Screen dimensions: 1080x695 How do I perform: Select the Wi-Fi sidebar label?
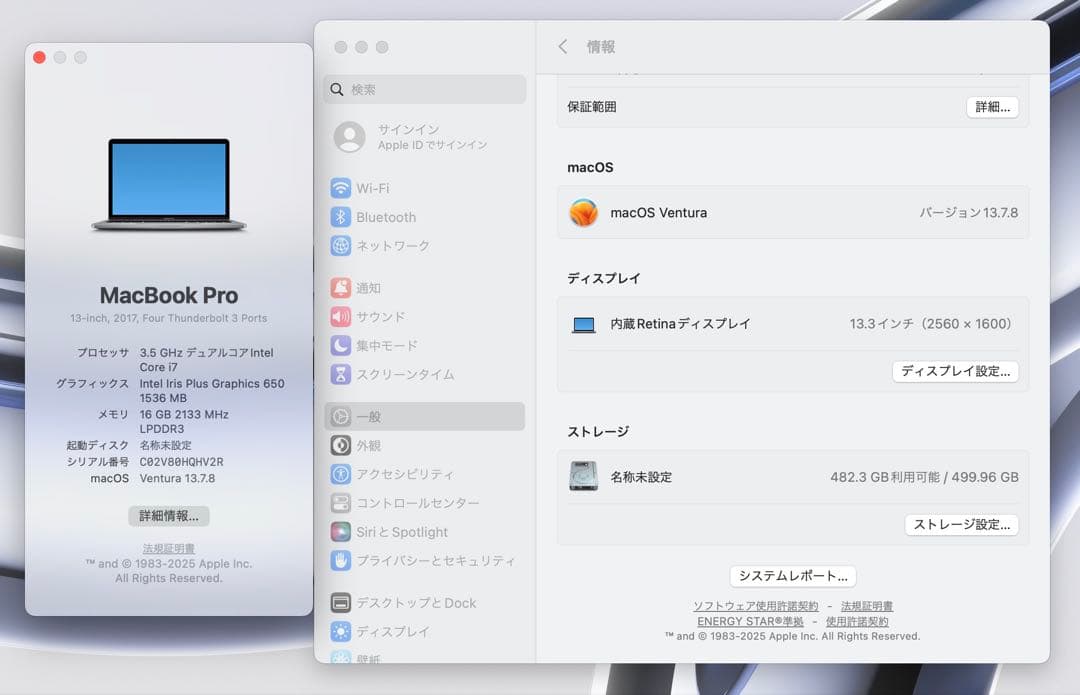[x=373, y=188]
